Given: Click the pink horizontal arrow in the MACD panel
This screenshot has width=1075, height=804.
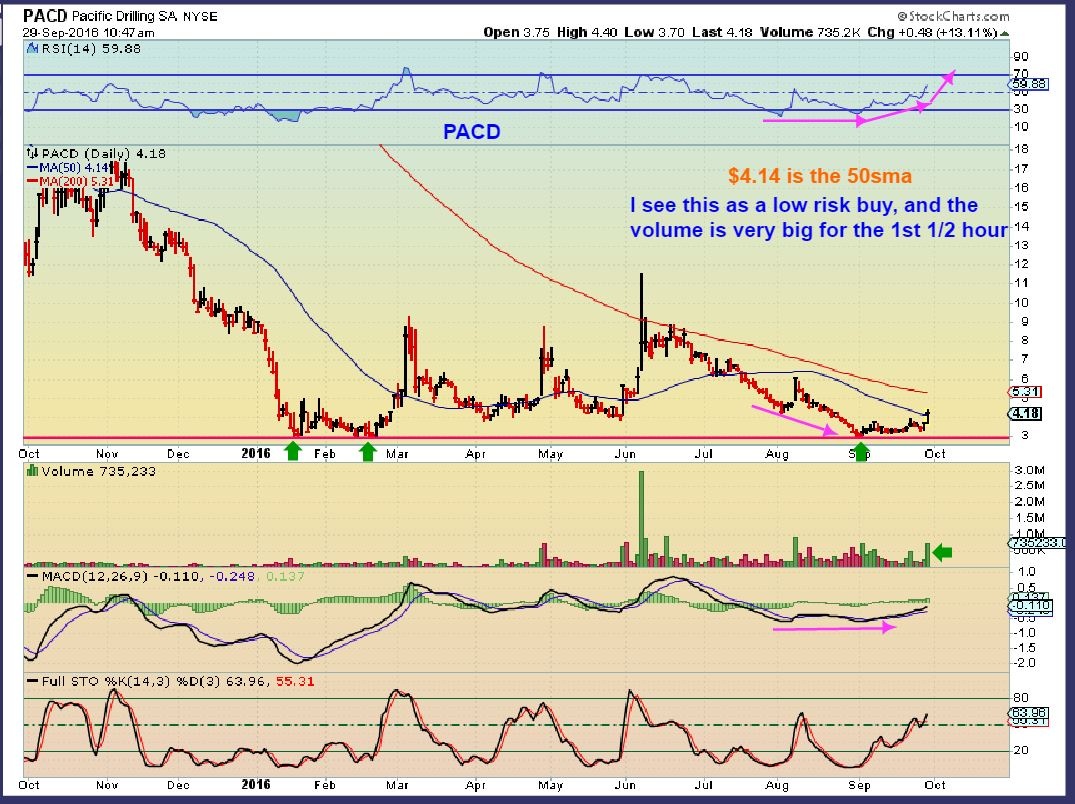Looking at the screenshot, I should click(834, 629).
